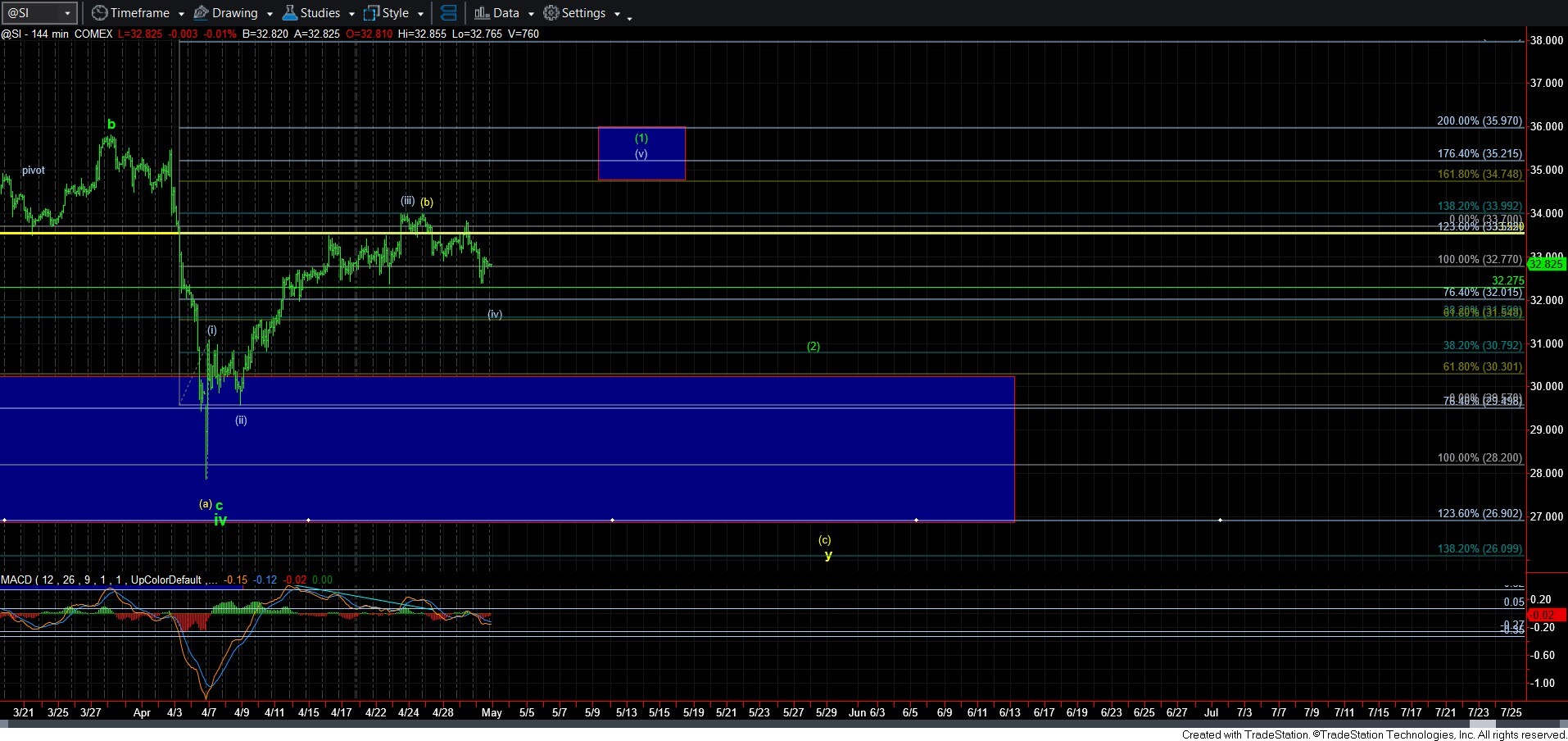Viewport: 1568px width, 741px height.
Task: Select the green (2) wave label
Action: (x=813, y=346)
